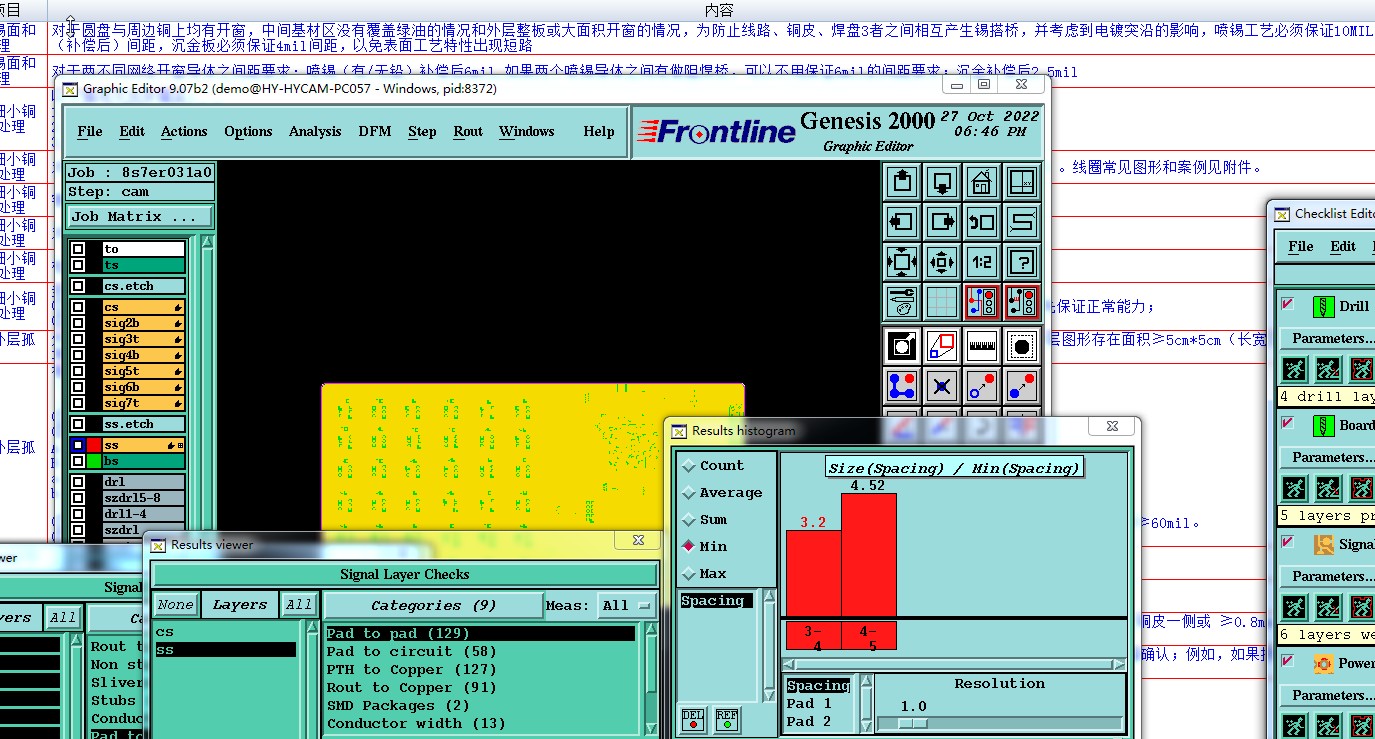Image resolution: width=1375 pixels, height=739 pixels.
Task: Open the Actions menu
Action: [184, 131]
